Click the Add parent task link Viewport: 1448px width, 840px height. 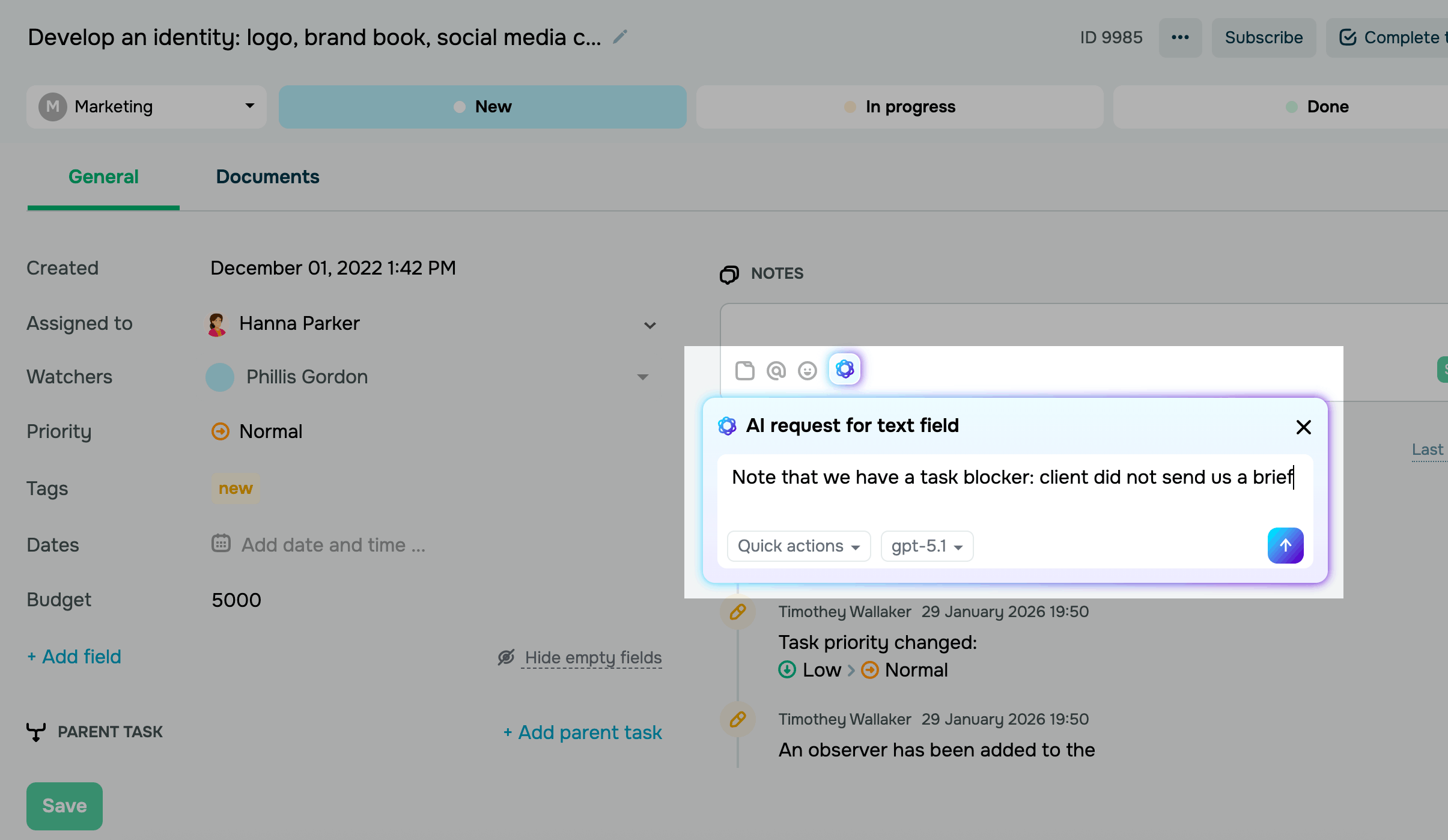[583, 732]
